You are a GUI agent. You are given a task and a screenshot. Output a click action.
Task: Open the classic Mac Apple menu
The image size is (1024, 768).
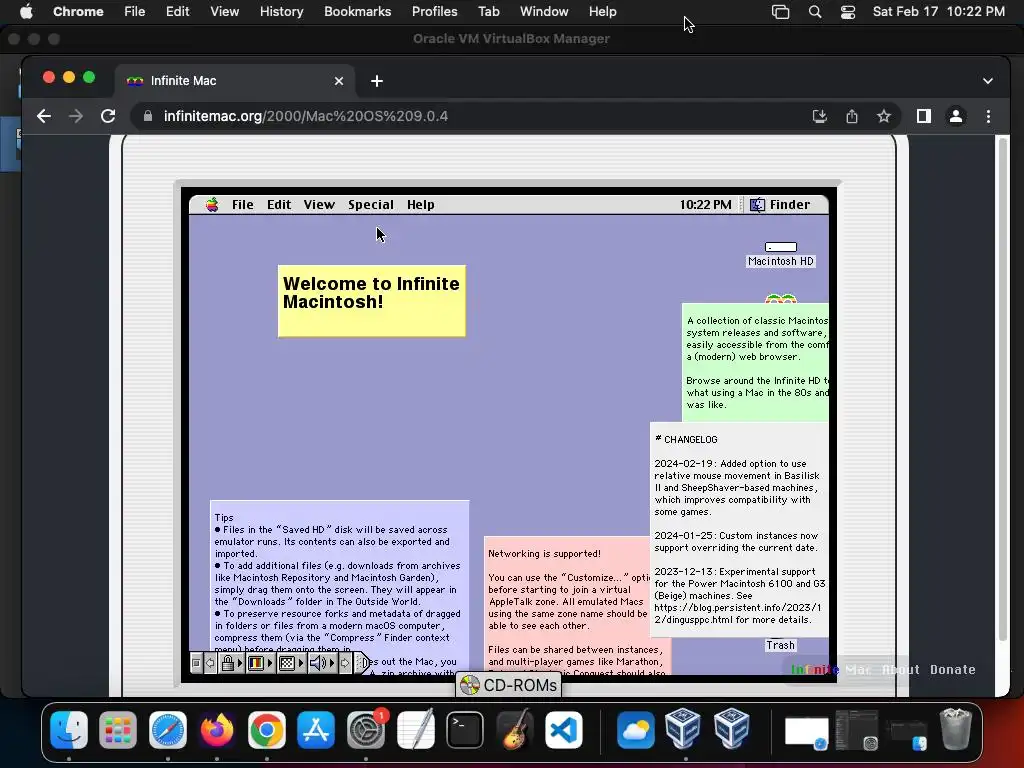212,204
